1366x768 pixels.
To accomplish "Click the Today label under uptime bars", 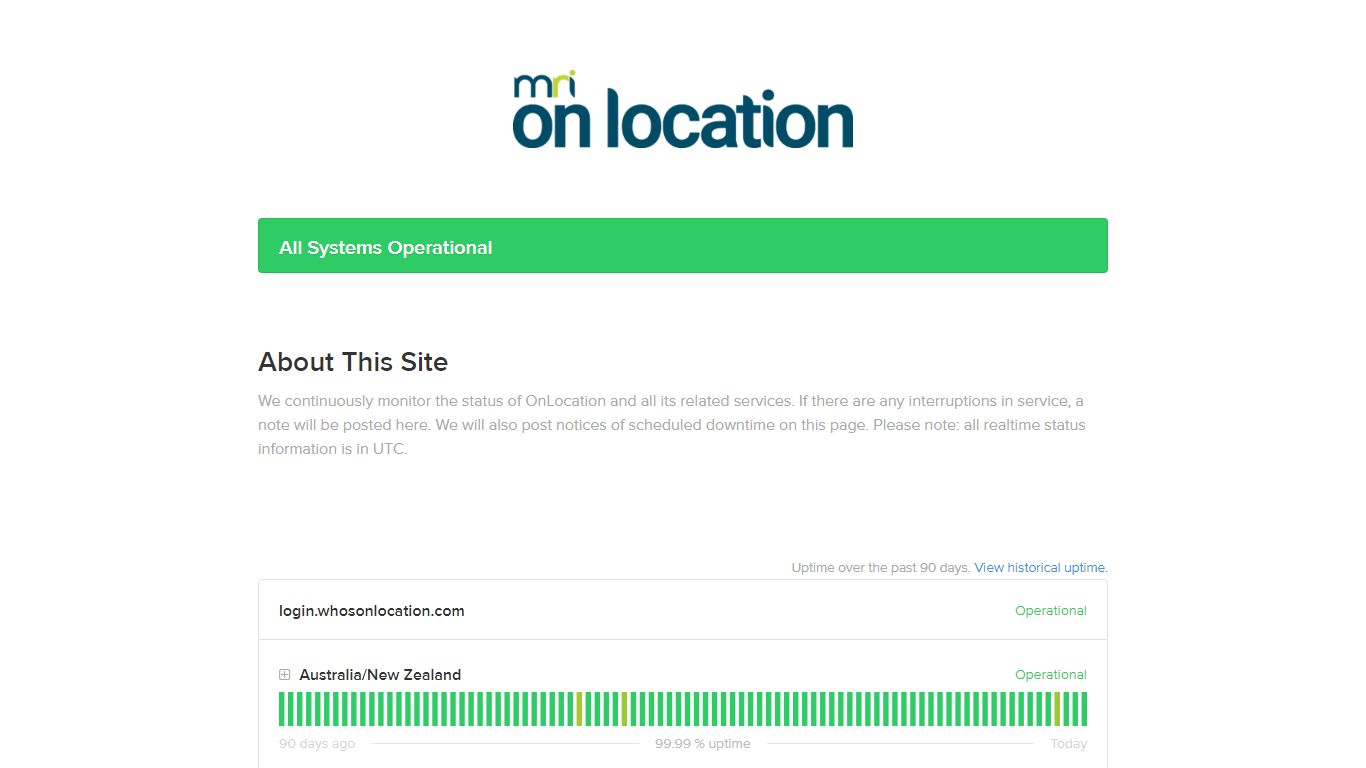I will [x=1068, y=744].
